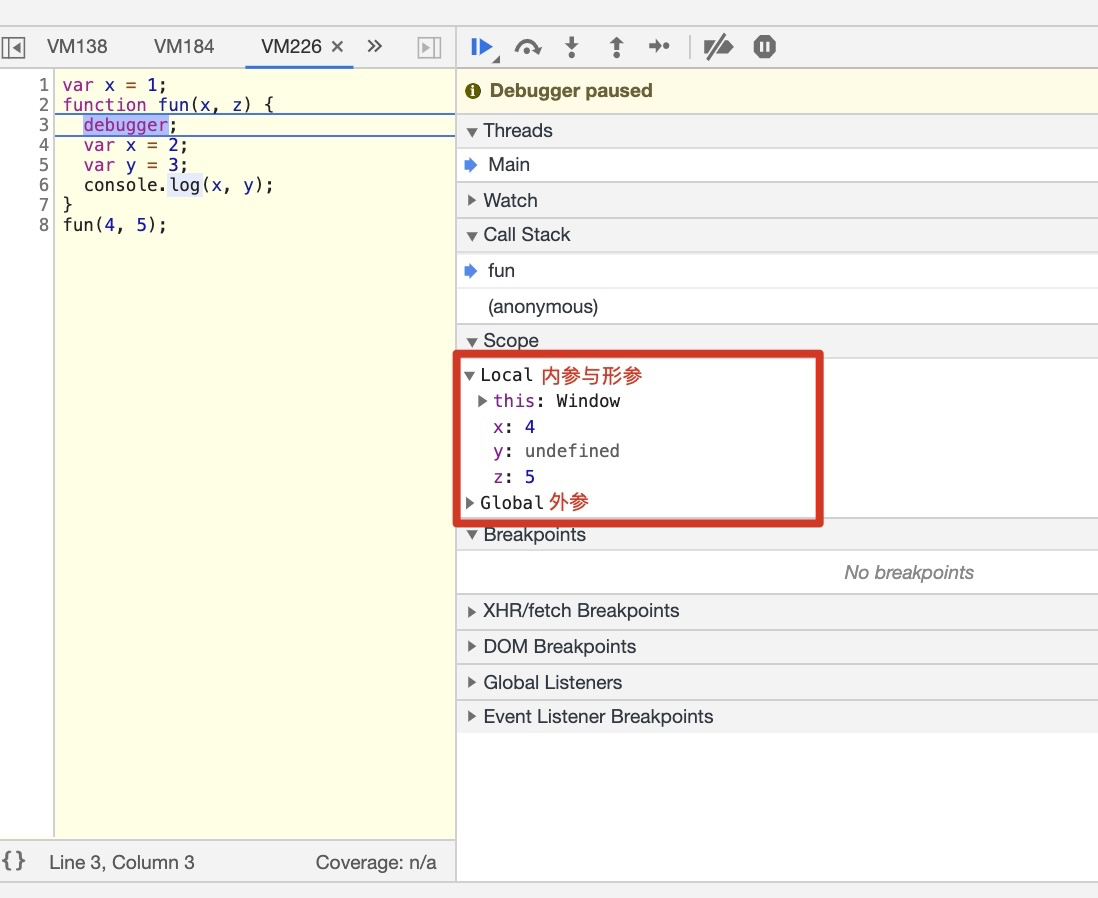1098x898 pixels.
Task: Switch to the VM138 tab
Action: pos(77,46)
